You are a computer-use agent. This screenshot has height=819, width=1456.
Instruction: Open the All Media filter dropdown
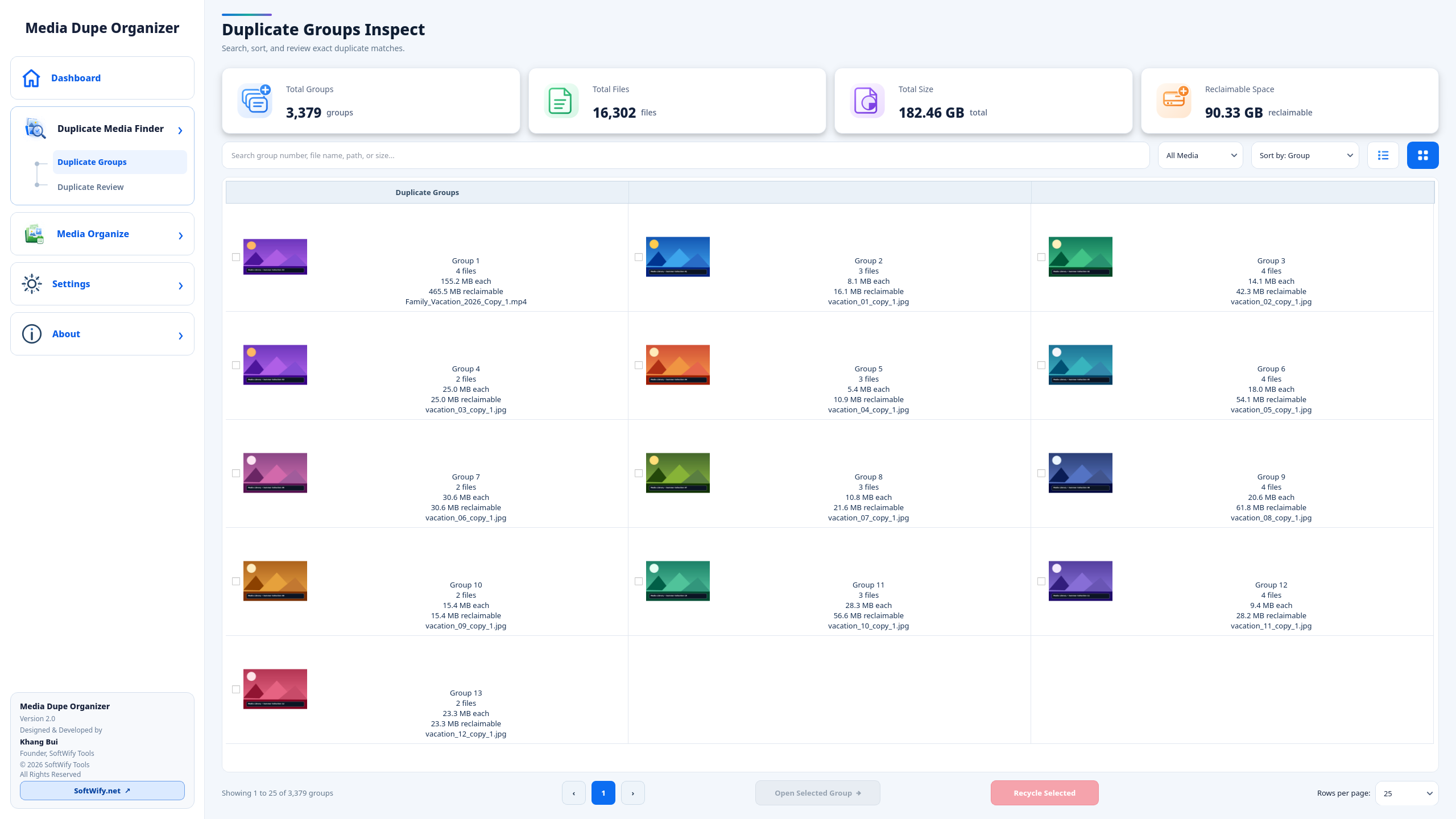1201,155
